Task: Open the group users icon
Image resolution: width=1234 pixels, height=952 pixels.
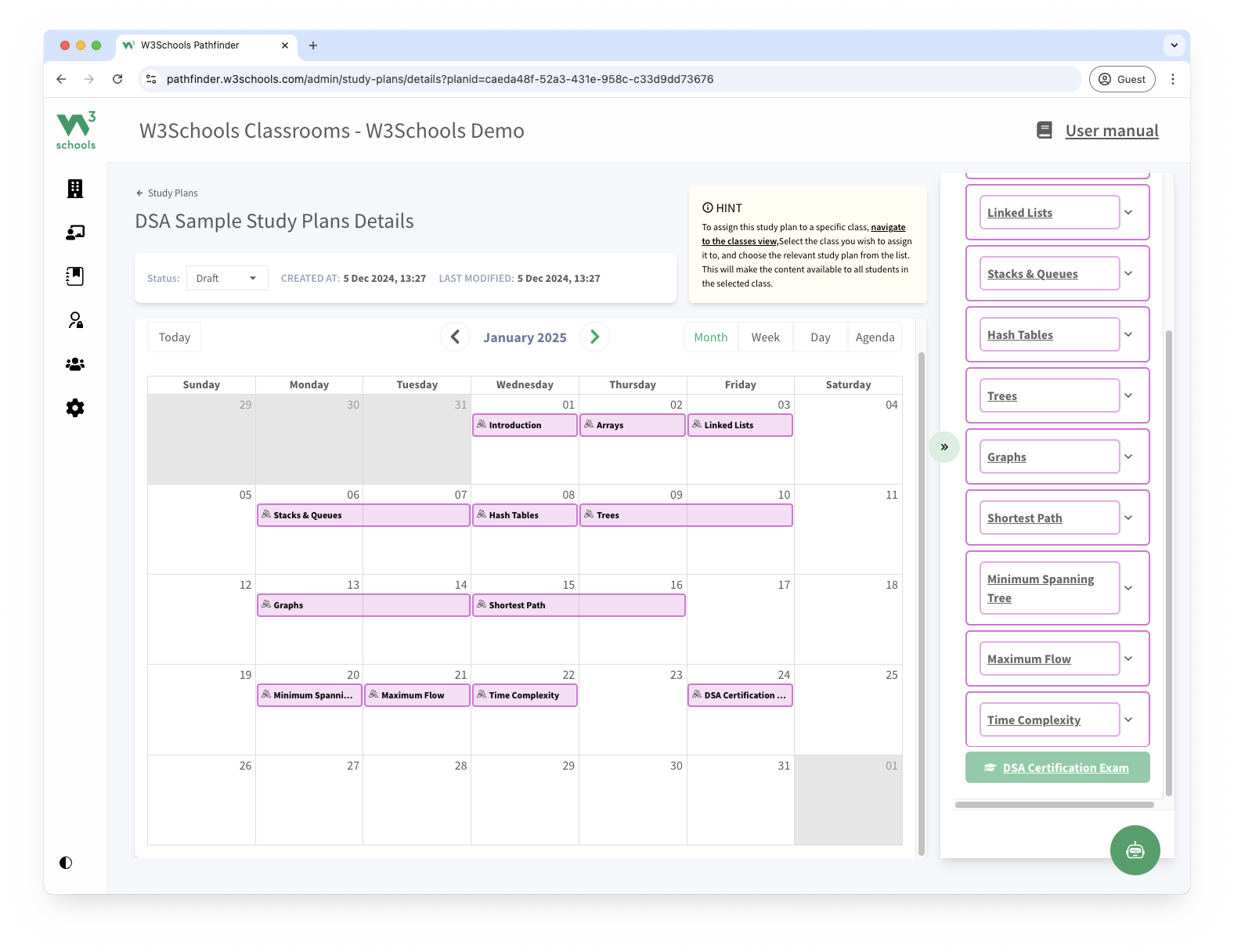Action: coord(75,364)
